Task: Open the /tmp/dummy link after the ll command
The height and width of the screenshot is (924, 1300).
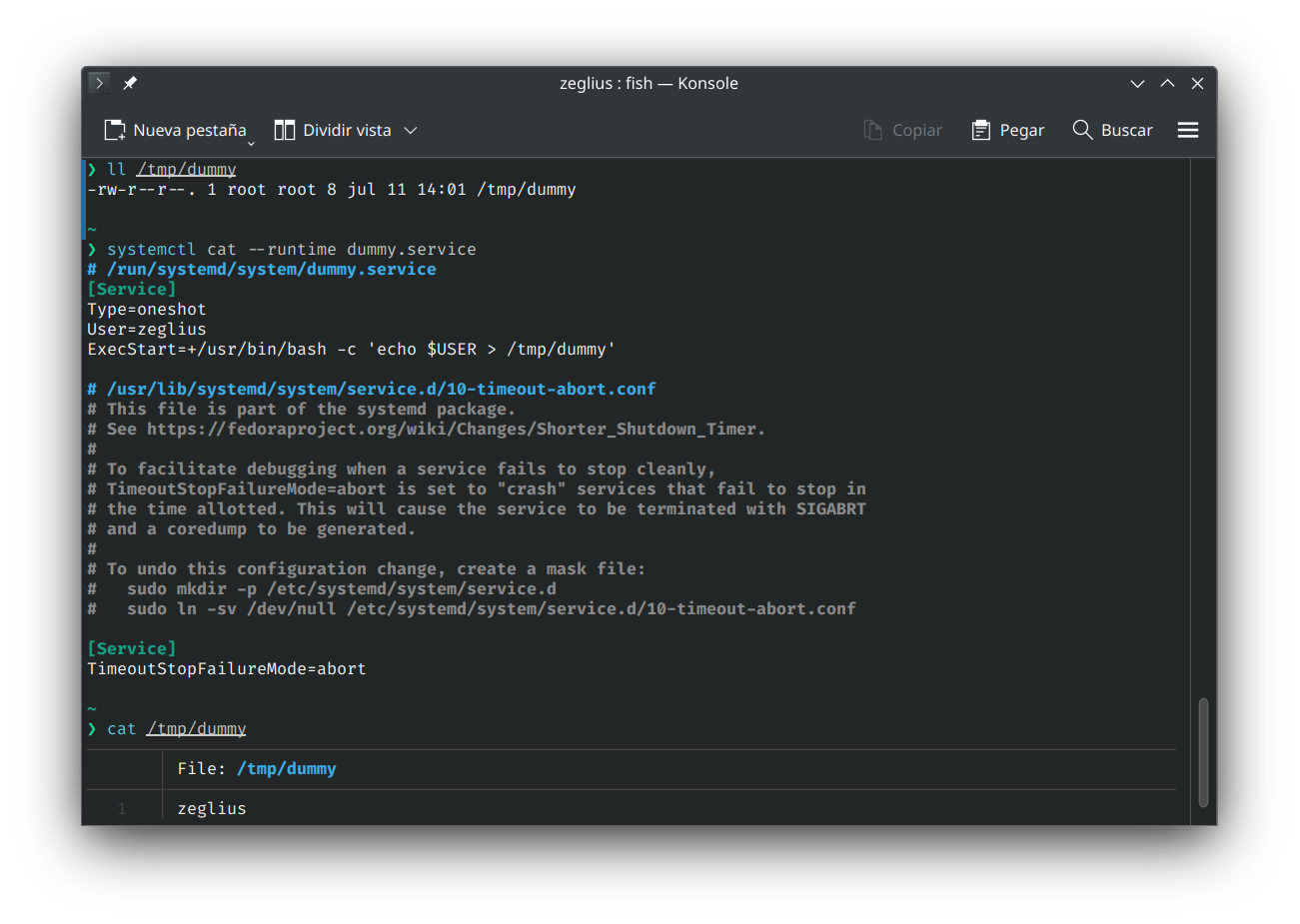Action: tap(186, 168)
